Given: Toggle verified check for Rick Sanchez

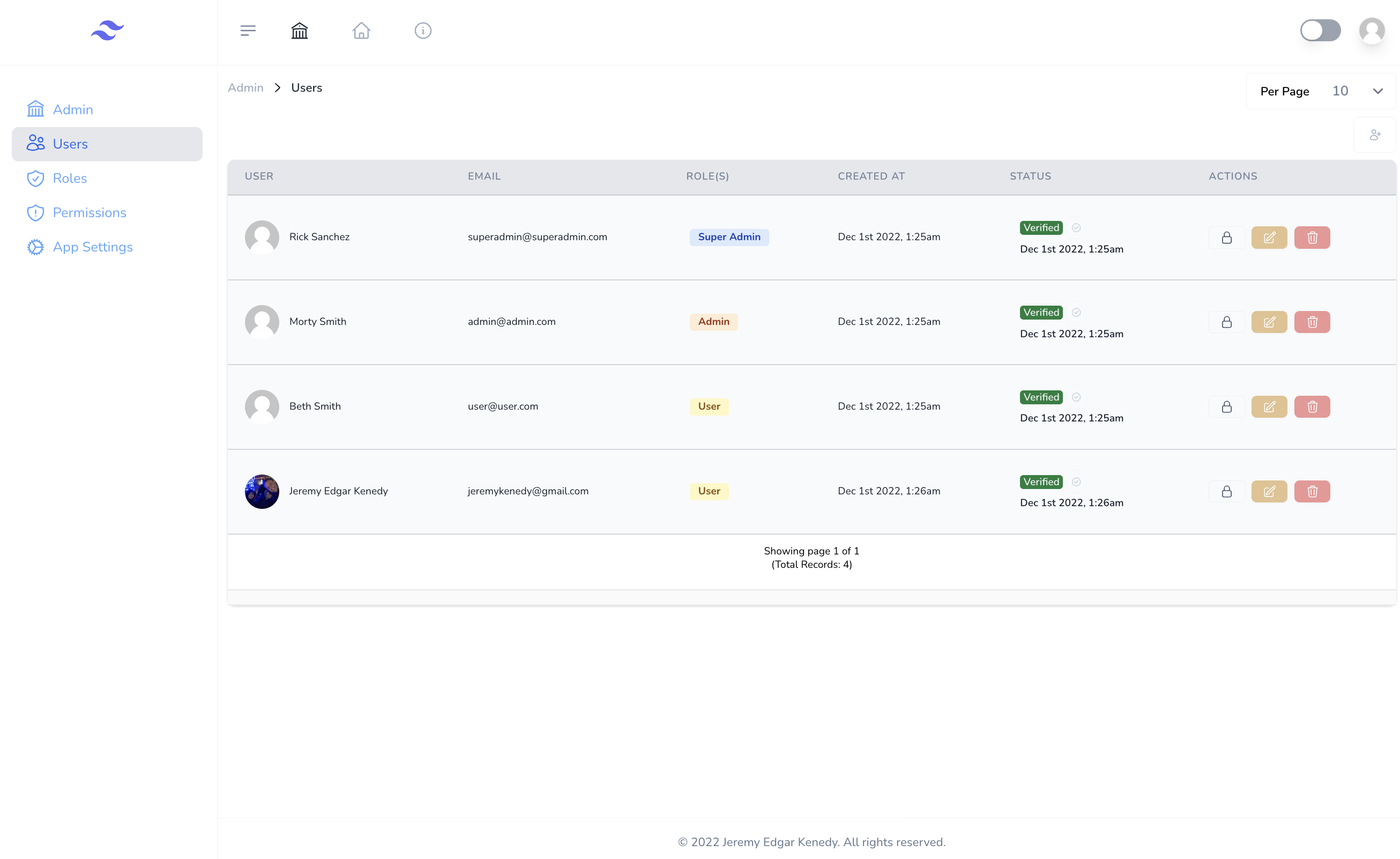Looking at the screenshot, I should coord(1076,228).
